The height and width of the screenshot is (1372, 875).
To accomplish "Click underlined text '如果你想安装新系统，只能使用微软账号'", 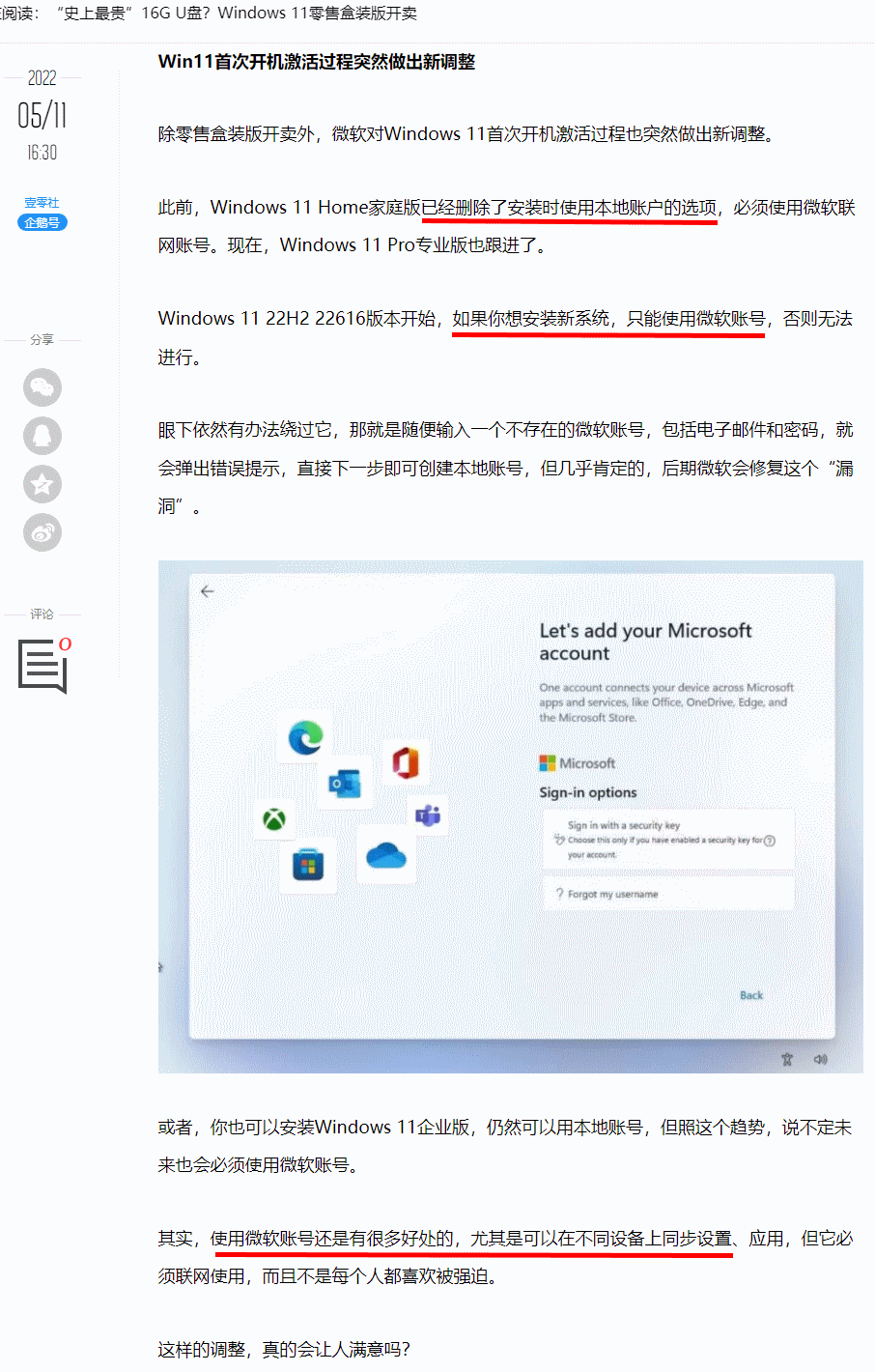I will pos(608,319).
